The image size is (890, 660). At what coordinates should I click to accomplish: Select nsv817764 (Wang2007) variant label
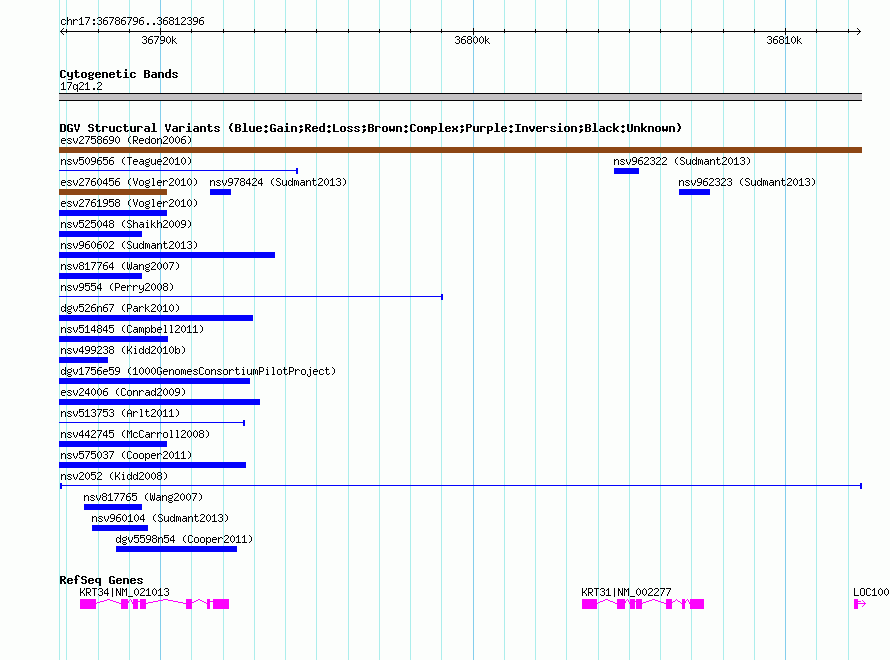point(120,266)
